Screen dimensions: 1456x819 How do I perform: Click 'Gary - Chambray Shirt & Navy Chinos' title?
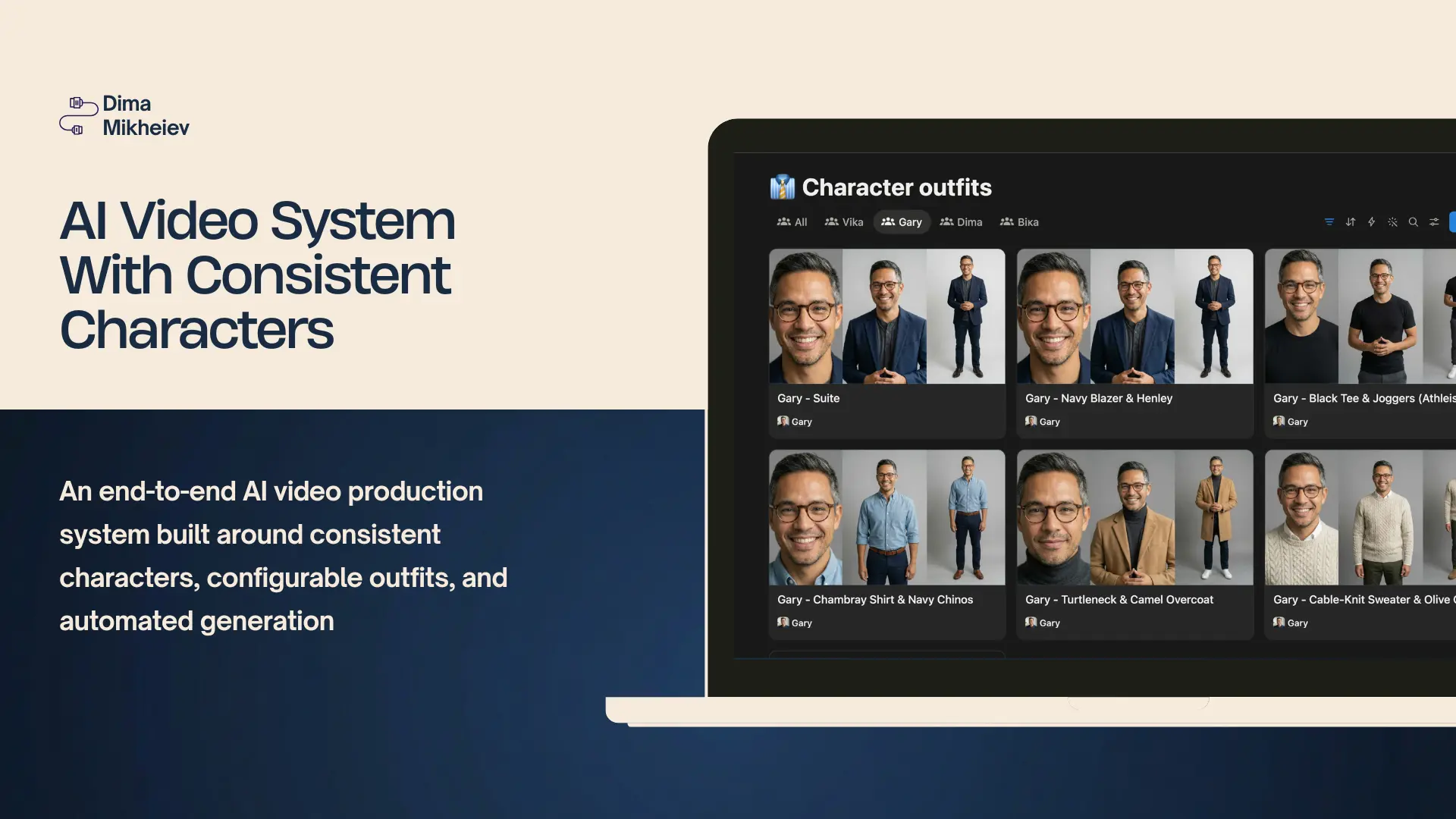tap(875, 599)
